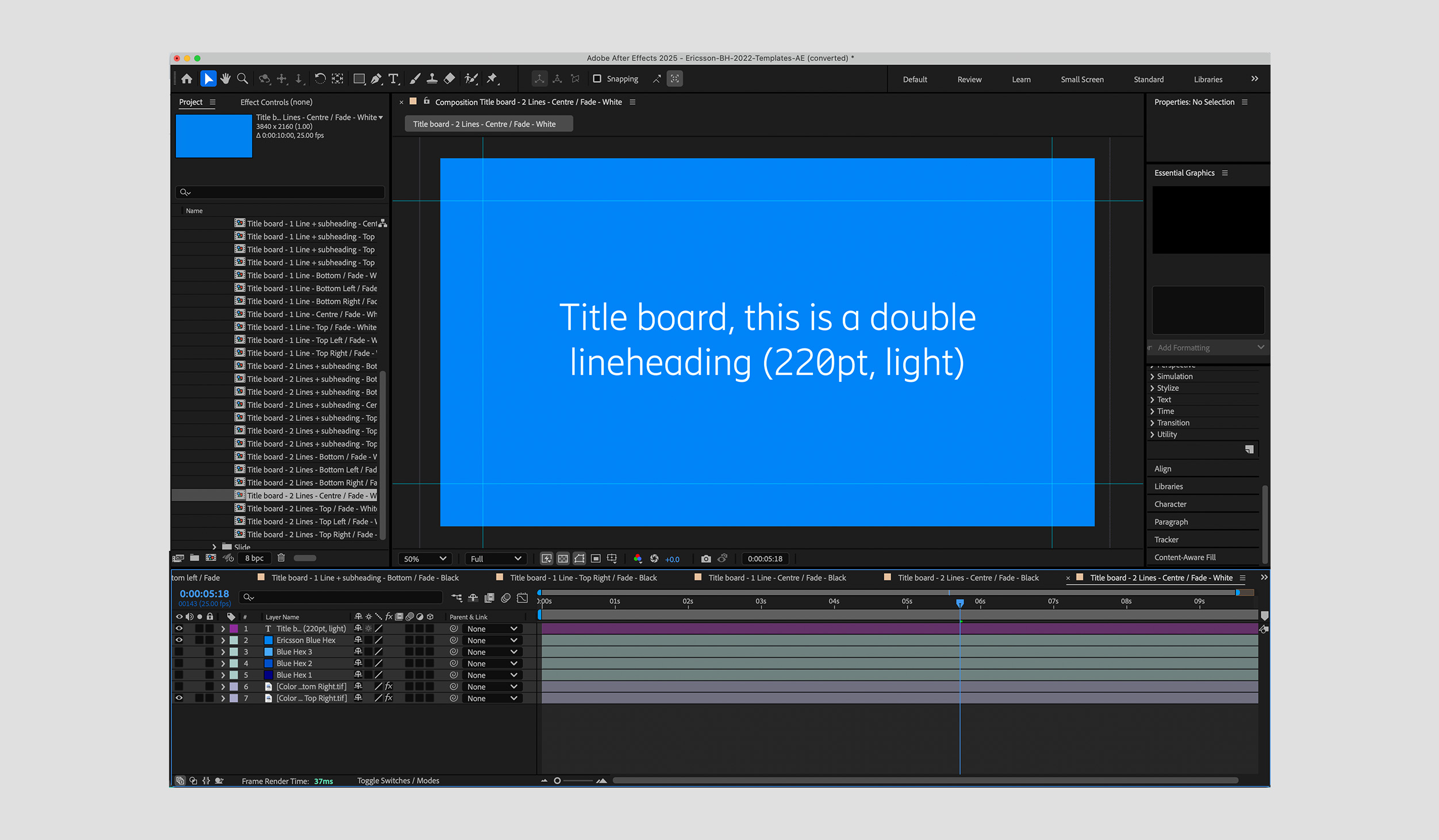Select the Eraser tool
Screen dimensions: 1439x840
point(450,79)
